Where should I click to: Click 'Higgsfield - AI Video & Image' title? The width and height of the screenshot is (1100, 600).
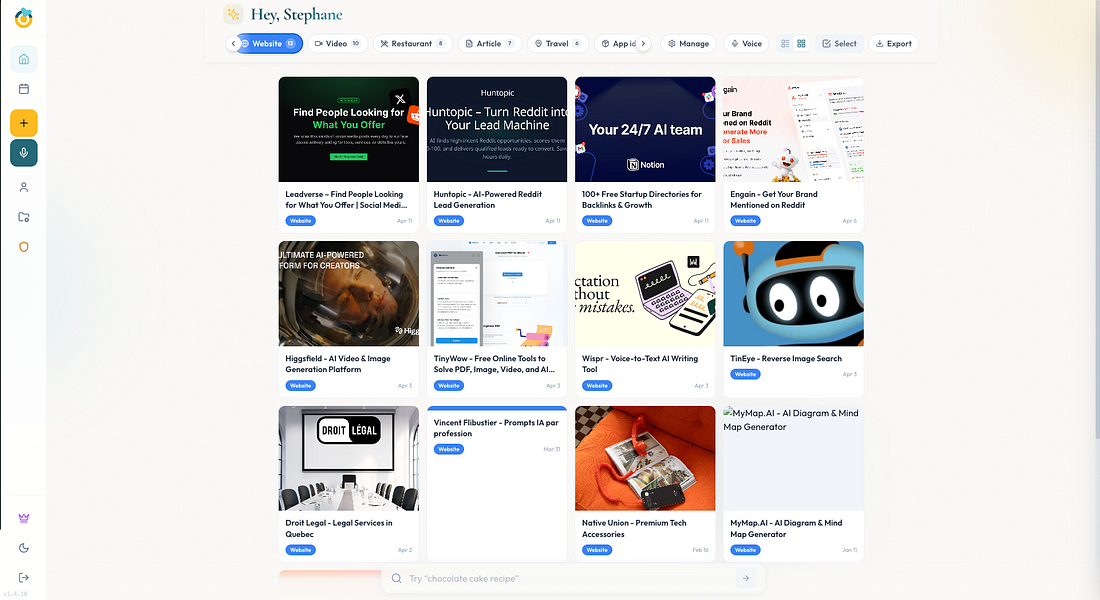tap(337, 364)
